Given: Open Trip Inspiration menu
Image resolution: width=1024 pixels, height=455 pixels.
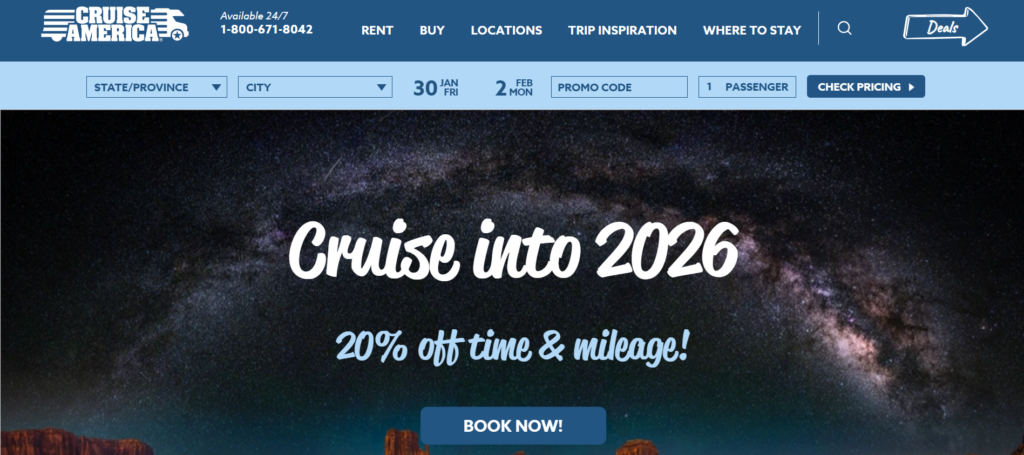Looking at the screenshot, I should [622, 31].
